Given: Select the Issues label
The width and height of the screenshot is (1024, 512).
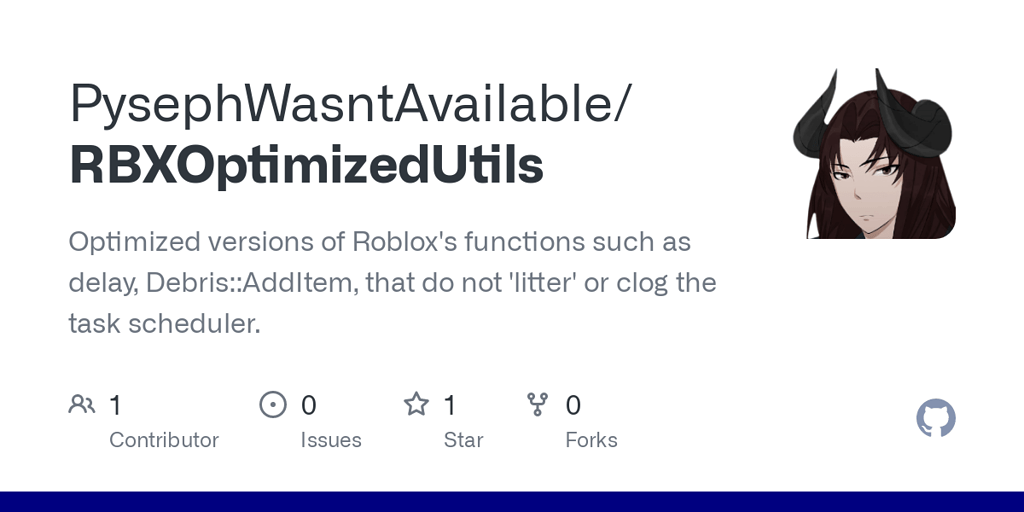Looking at the screenshot, I should [x=331, y=440].
